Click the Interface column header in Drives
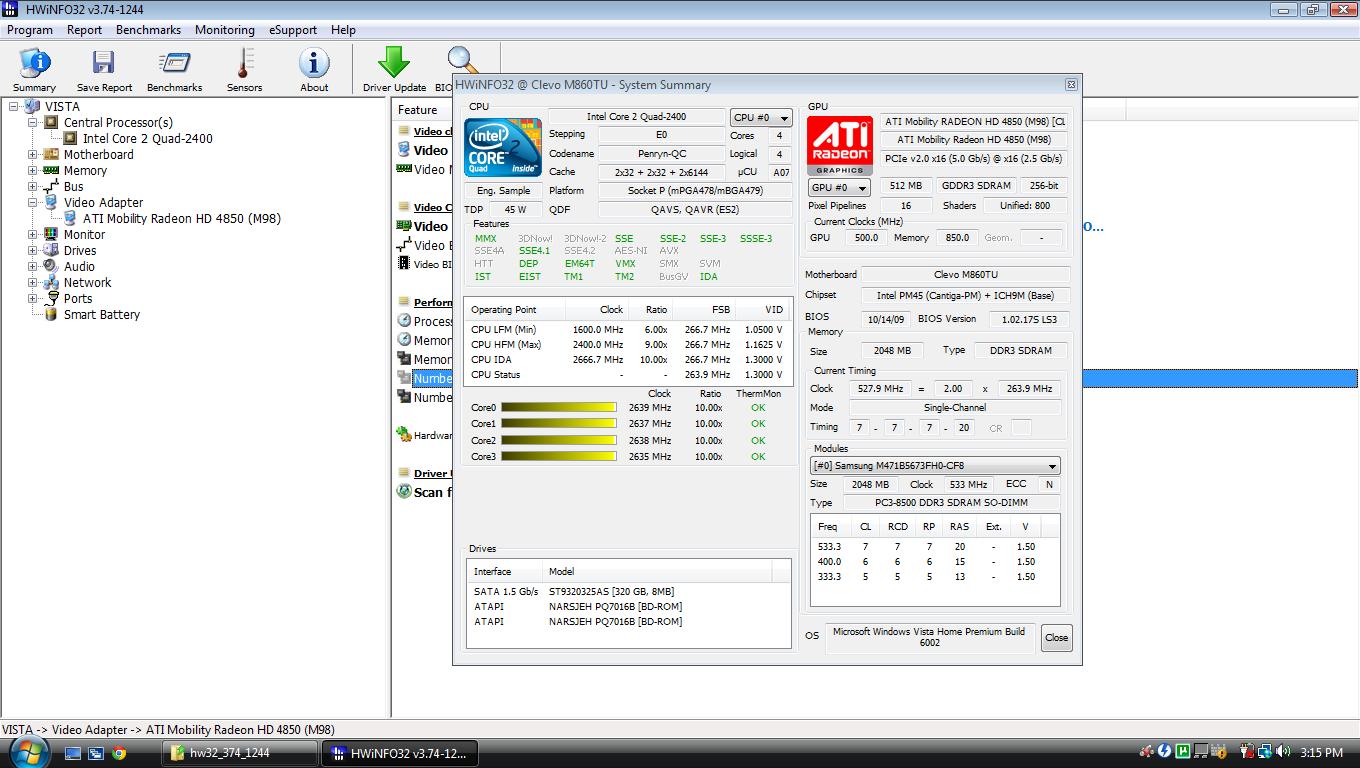Screen dimensions: 1360x768 pos(505,572)
